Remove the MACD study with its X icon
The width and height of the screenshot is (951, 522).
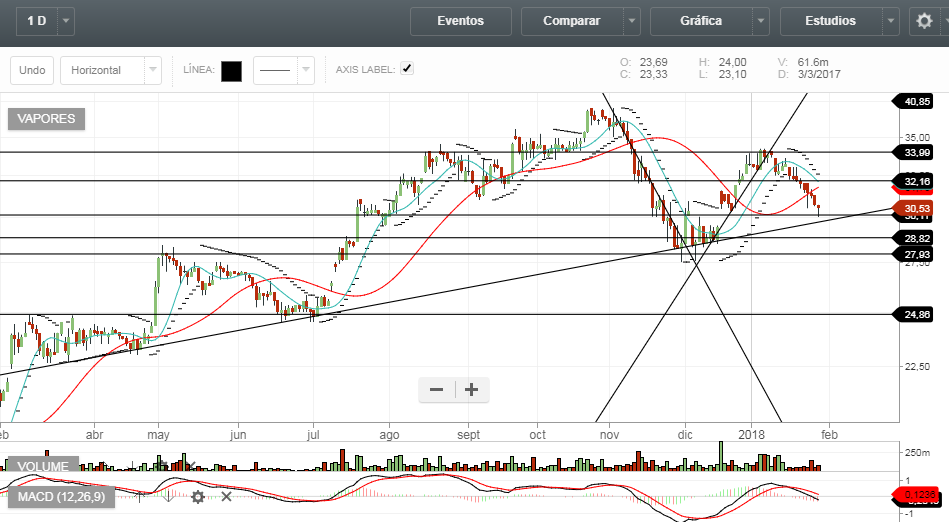226,497
